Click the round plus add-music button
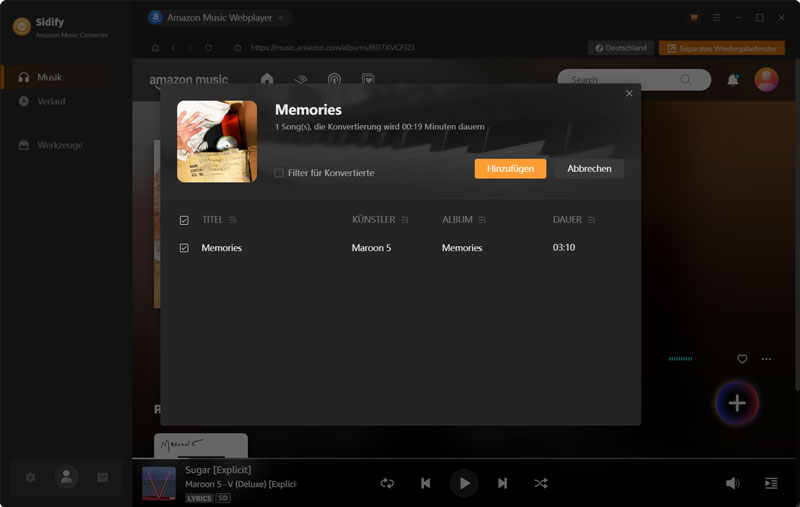The image size is (800, 507). (737, 403)
